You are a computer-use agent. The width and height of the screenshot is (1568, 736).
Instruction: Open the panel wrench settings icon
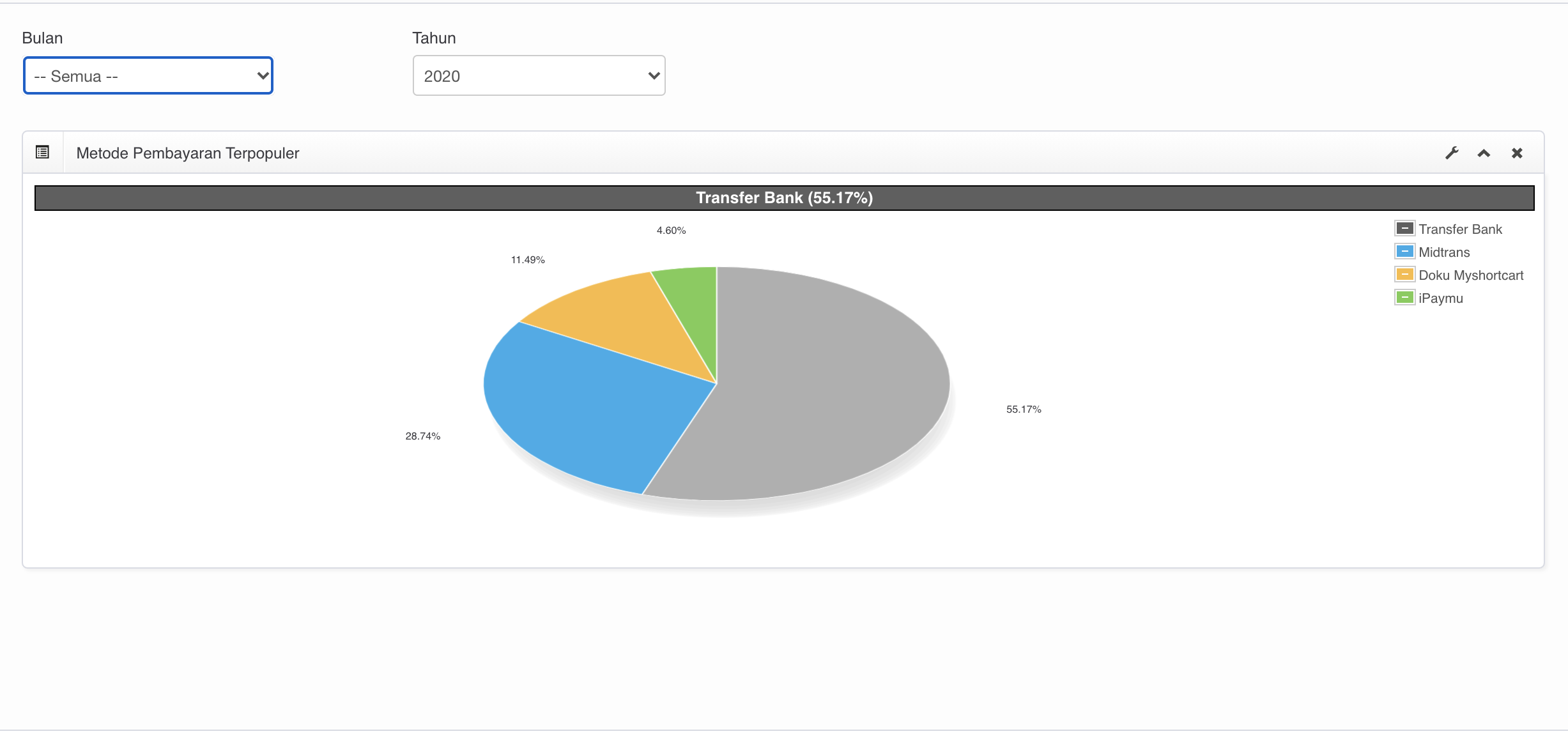tap(1452, 153)
